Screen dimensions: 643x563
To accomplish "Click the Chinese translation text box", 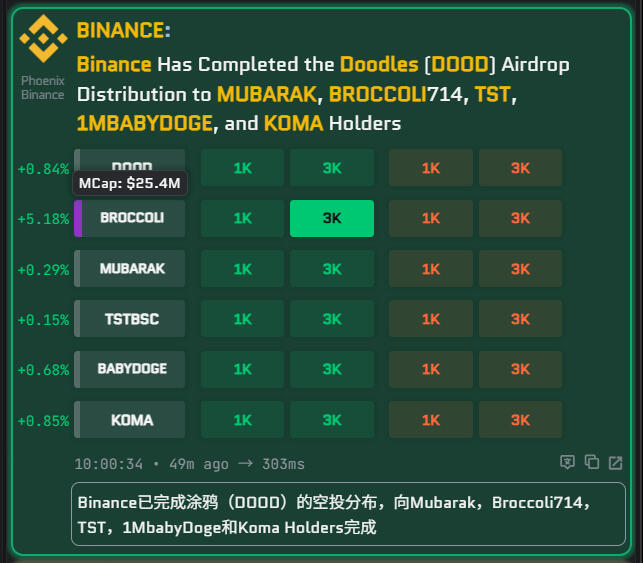I will tap(348, 514).
